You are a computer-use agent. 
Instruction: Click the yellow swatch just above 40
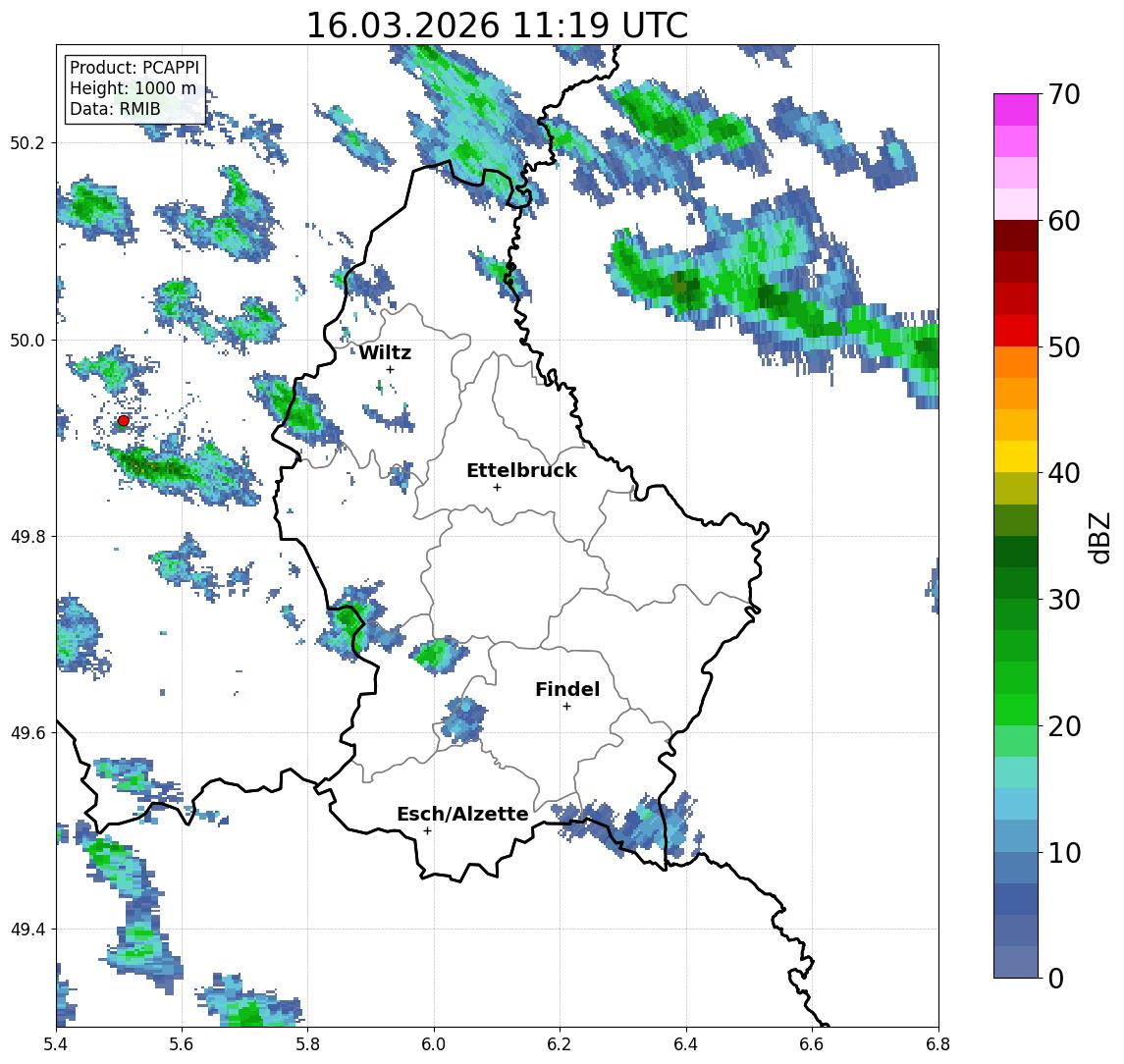pos(1016,456)
